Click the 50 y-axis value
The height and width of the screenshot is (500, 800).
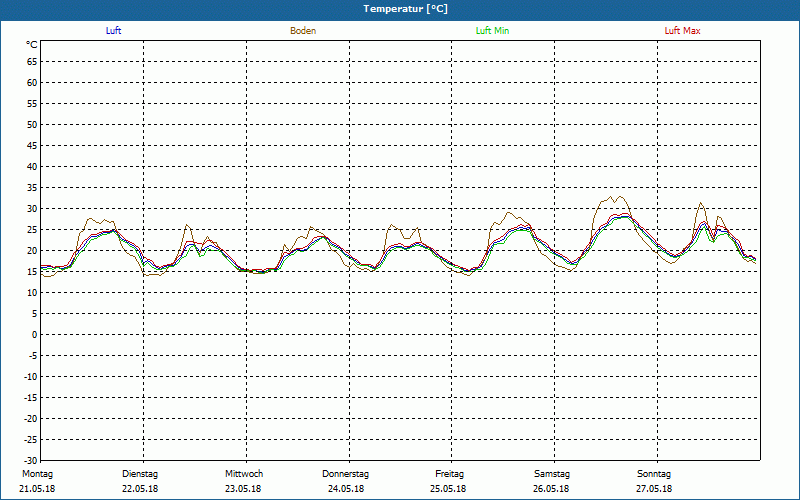(x=32, y=124)
